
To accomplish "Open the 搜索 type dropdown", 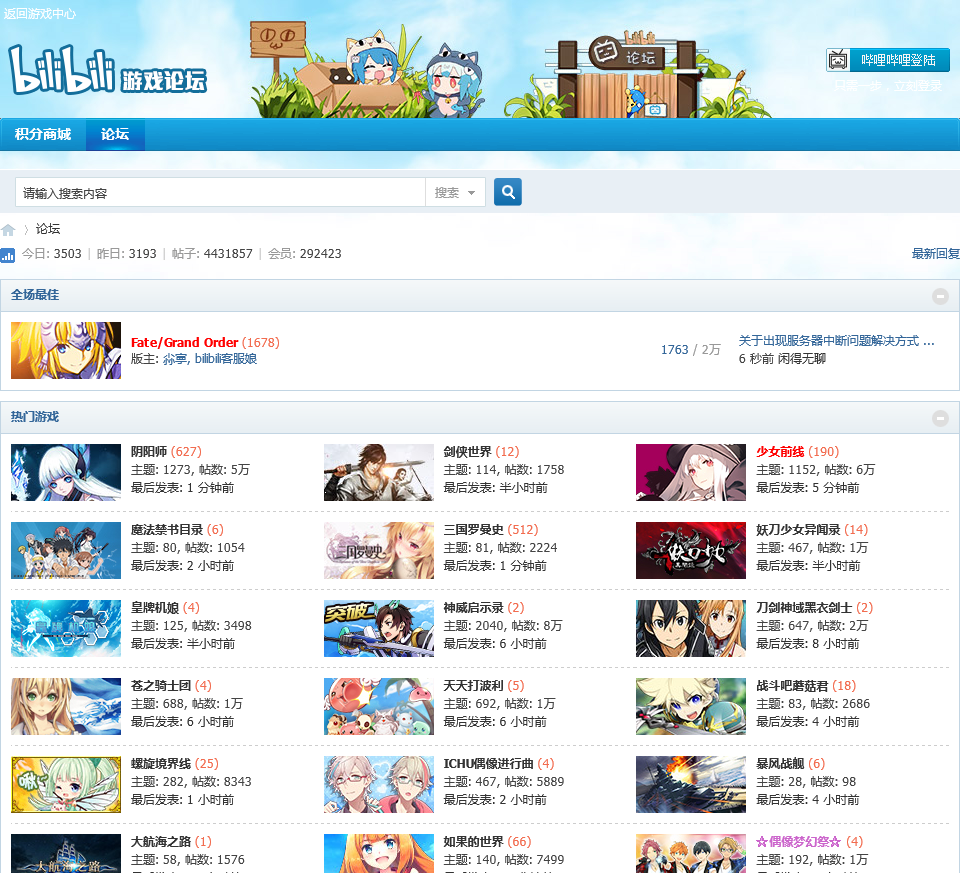I will click(x=455, y=193).
